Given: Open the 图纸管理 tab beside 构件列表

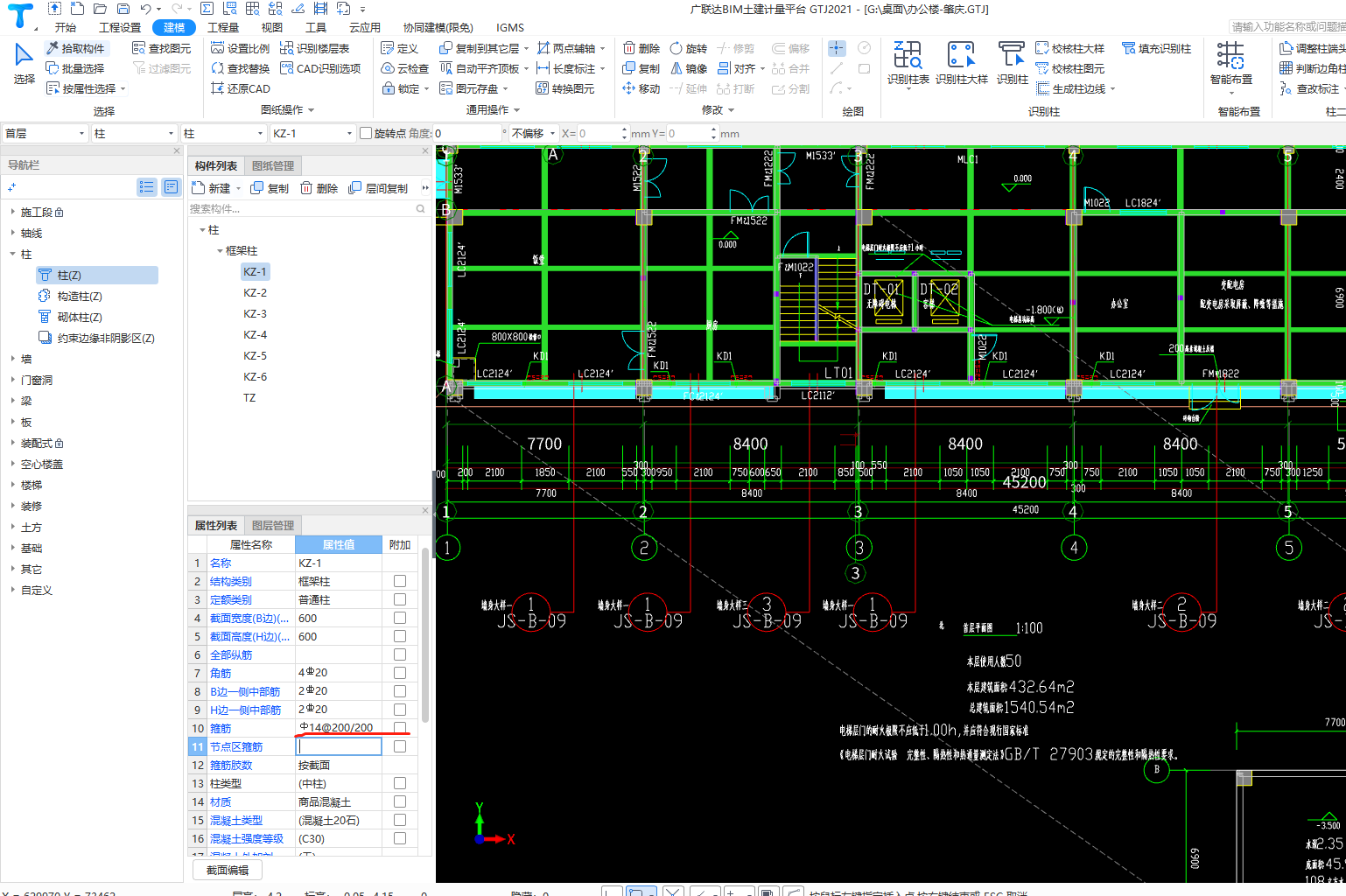Looking at the screenshot, I should (273, 165).
